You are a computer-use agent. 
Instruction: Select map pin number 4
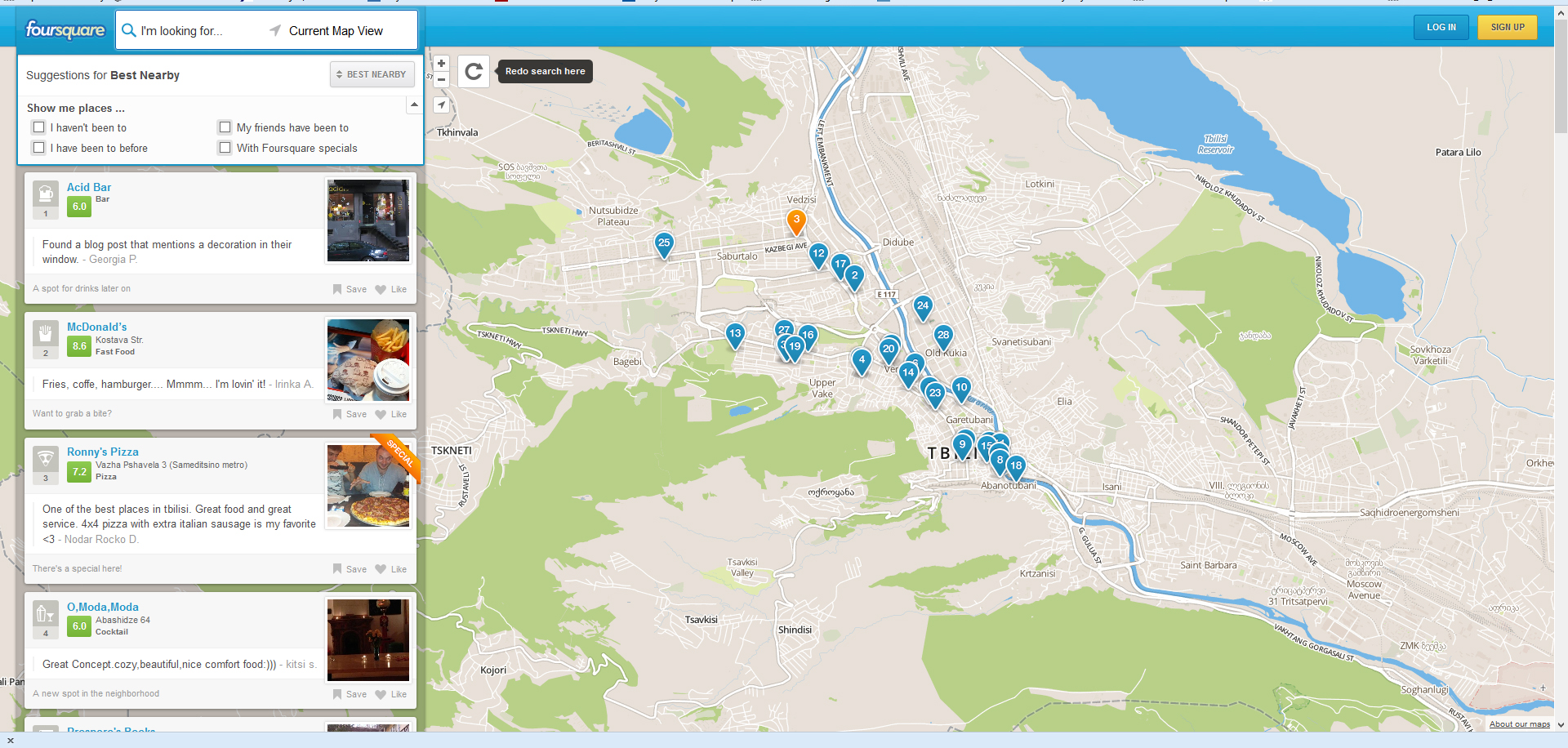(x=862, y=361)
